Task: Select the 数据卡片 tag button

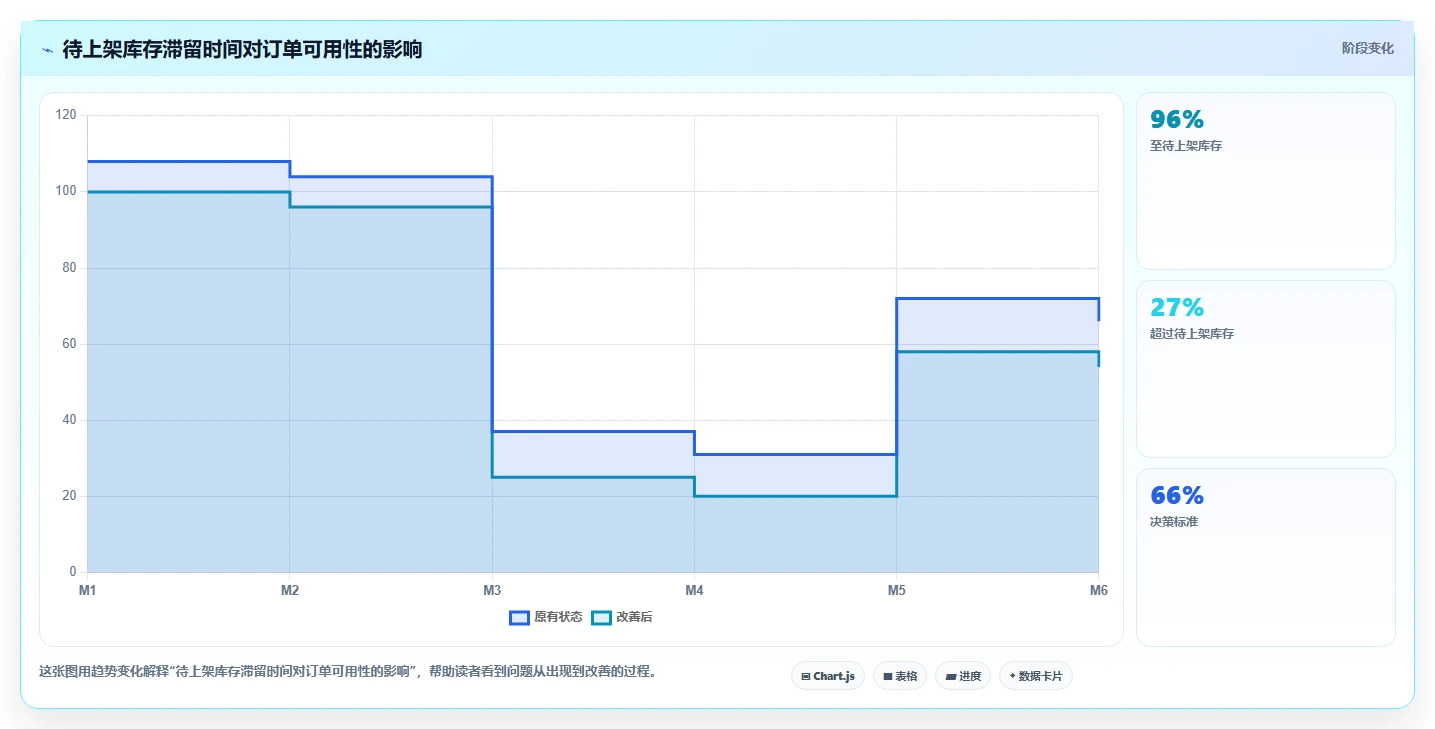Action: coord(1035,676)
